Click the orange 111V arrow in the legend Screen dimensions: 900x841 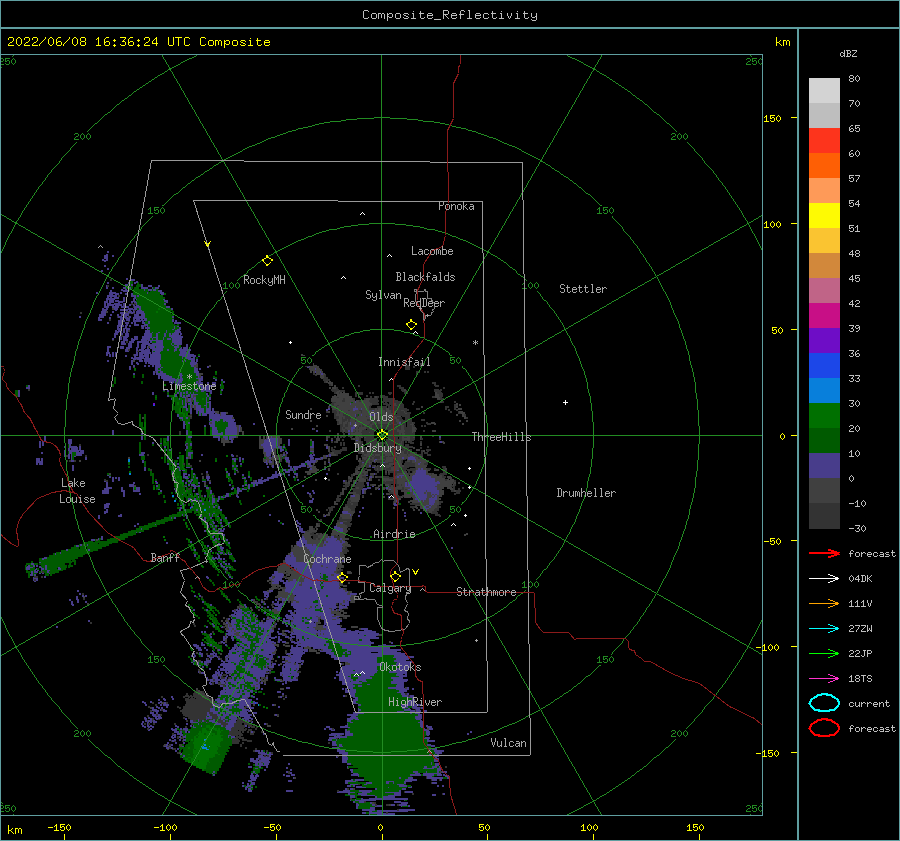(824, 603)
